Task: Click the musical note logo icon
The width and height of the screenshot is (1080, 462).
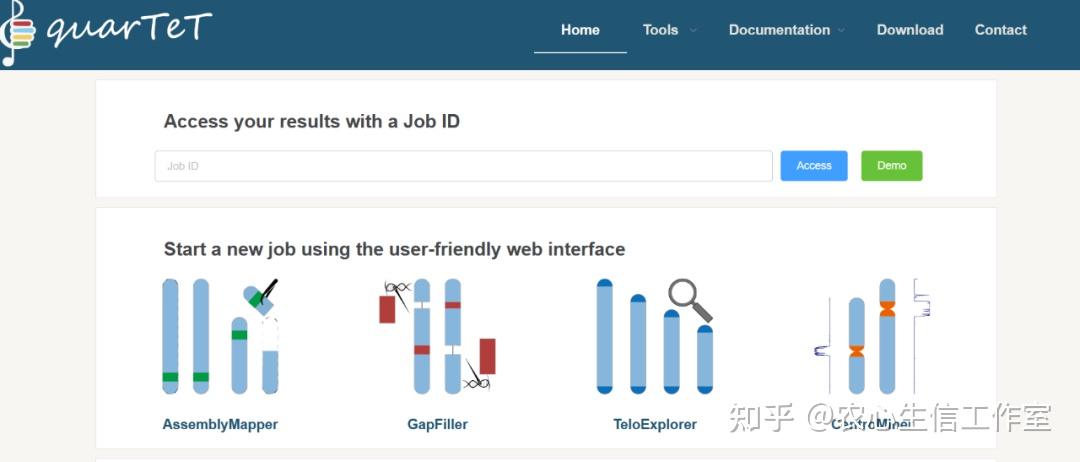Action: coord(17,33)
